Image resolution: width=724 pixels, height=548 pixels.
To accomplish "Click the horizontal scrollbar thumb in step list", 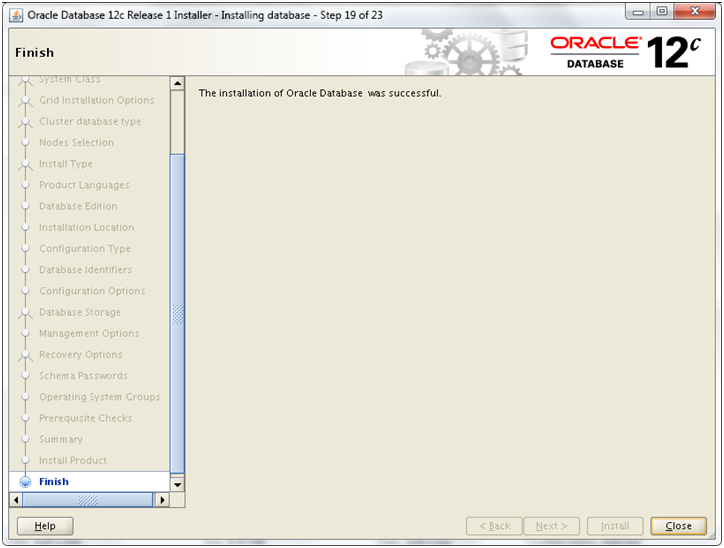I will click(x=88, y=500).
